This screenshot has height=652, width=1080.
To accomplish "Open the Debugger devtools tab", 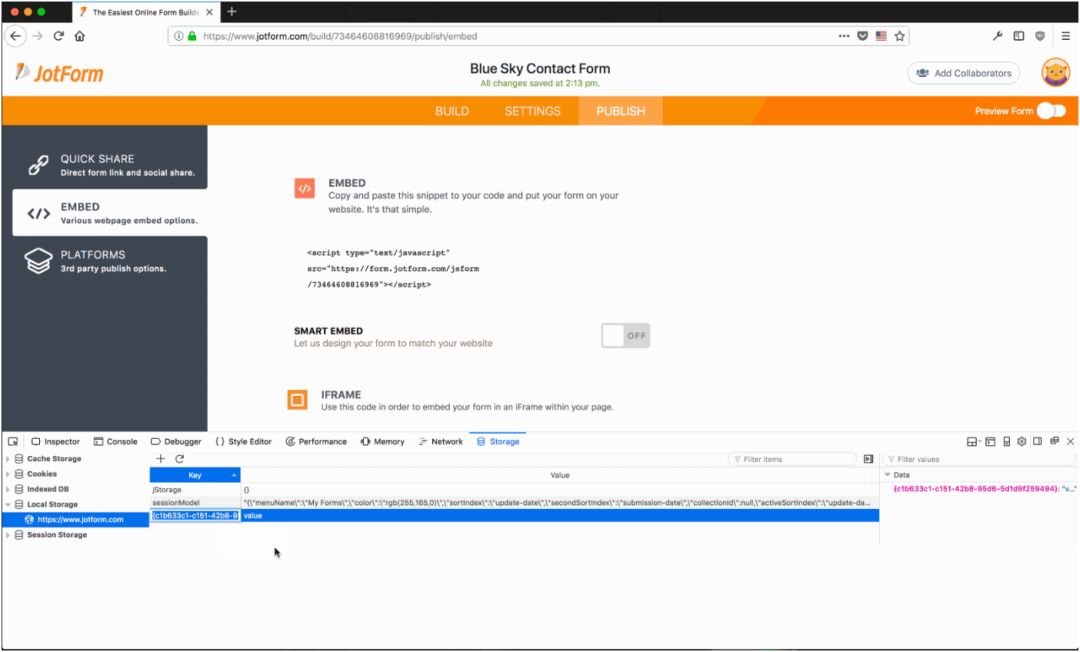I will coord(176,441).
